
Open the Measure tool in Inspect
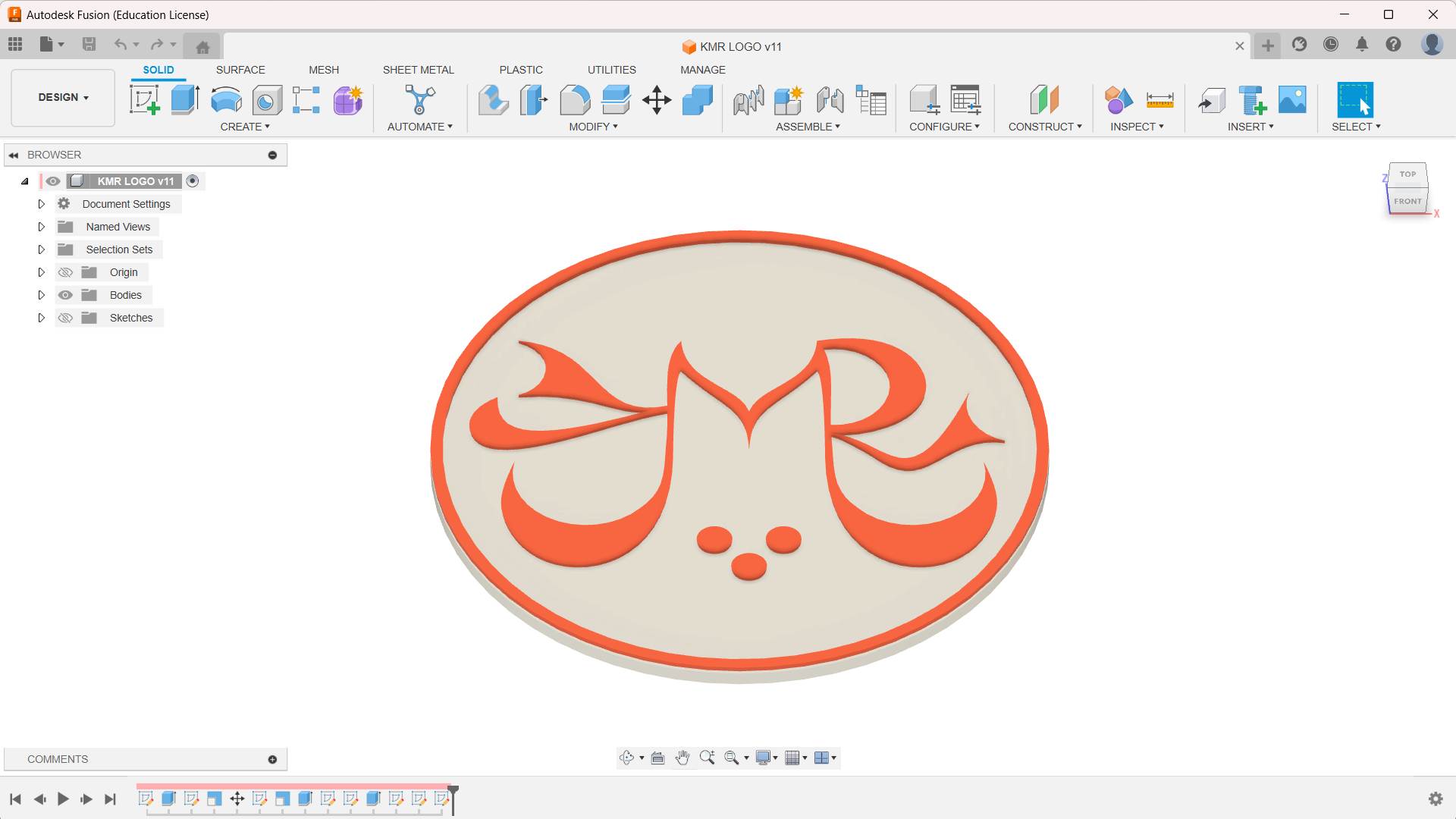point(1159,99)
